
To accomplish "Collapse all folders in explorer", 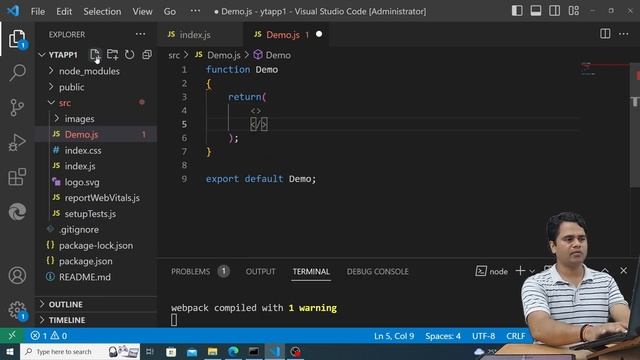I will coord(147,54).
